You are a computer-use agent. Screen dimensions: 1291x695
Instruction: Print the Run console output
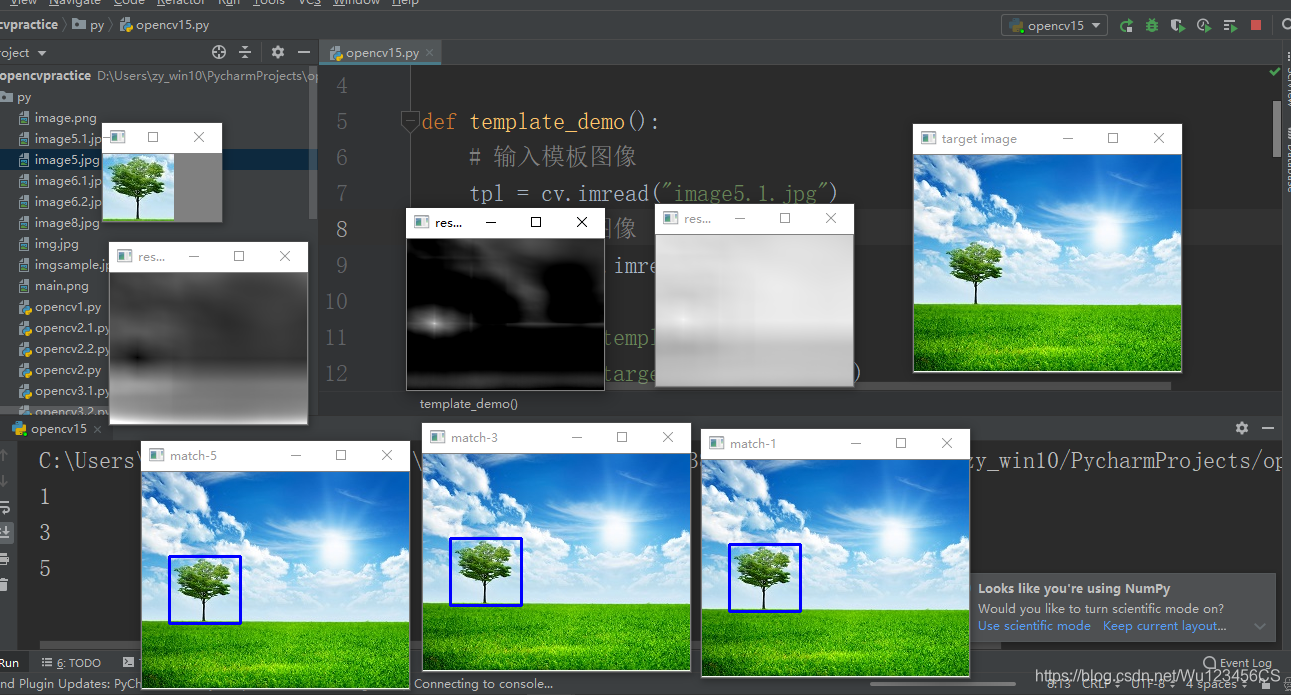pos(4,558)
